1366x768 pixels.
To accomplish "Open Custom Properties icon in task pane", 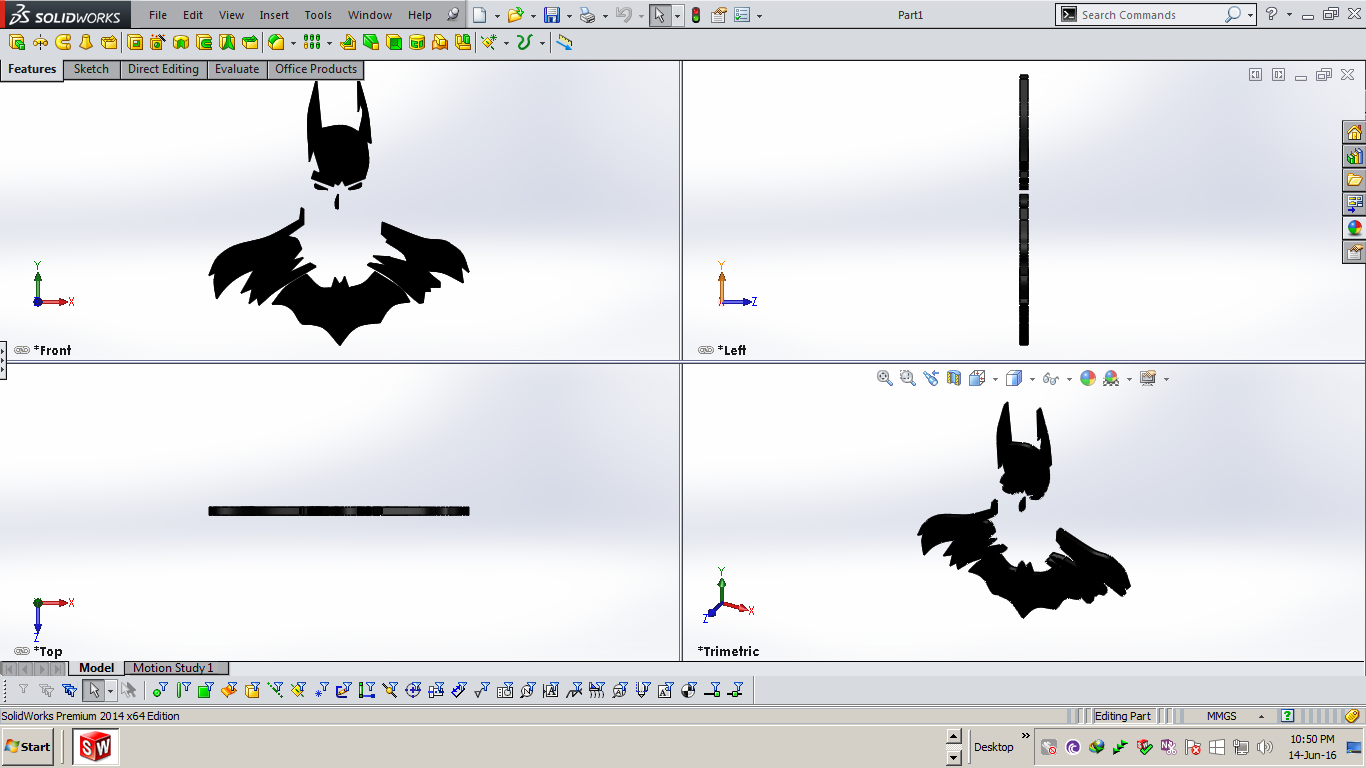I will coord(1354,252).
